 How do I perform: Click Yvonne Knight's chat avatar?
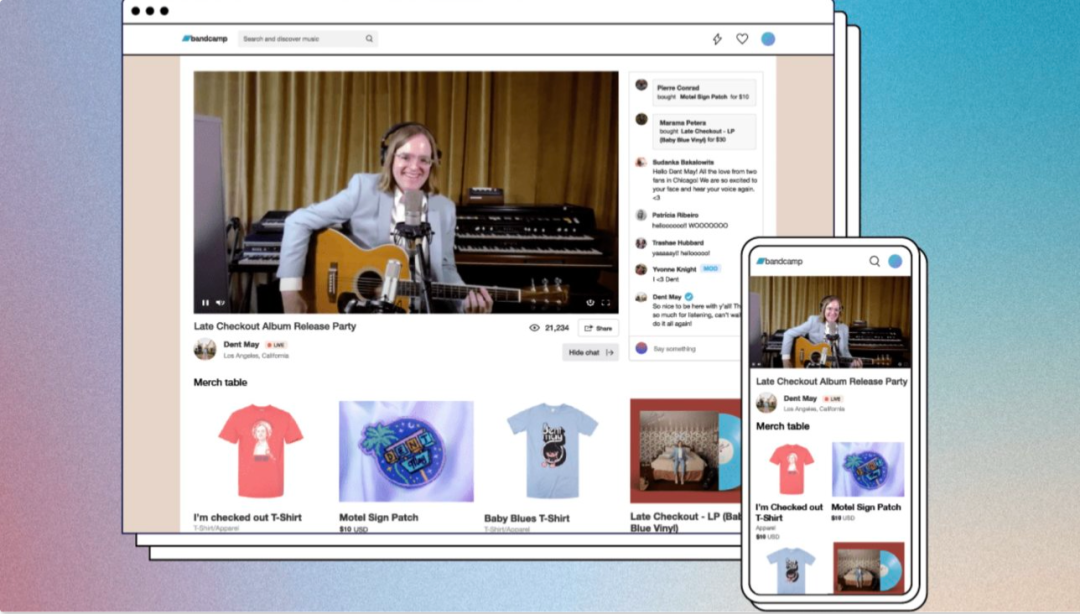tap(641, 269)
